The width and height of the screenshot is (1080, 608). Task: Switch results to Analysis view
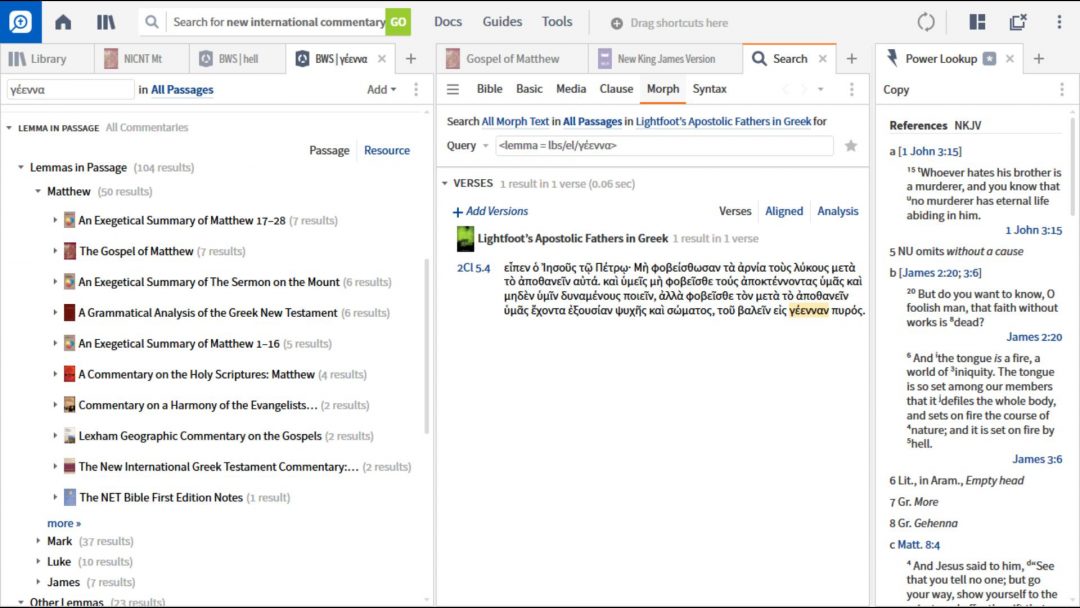[837, 211]
